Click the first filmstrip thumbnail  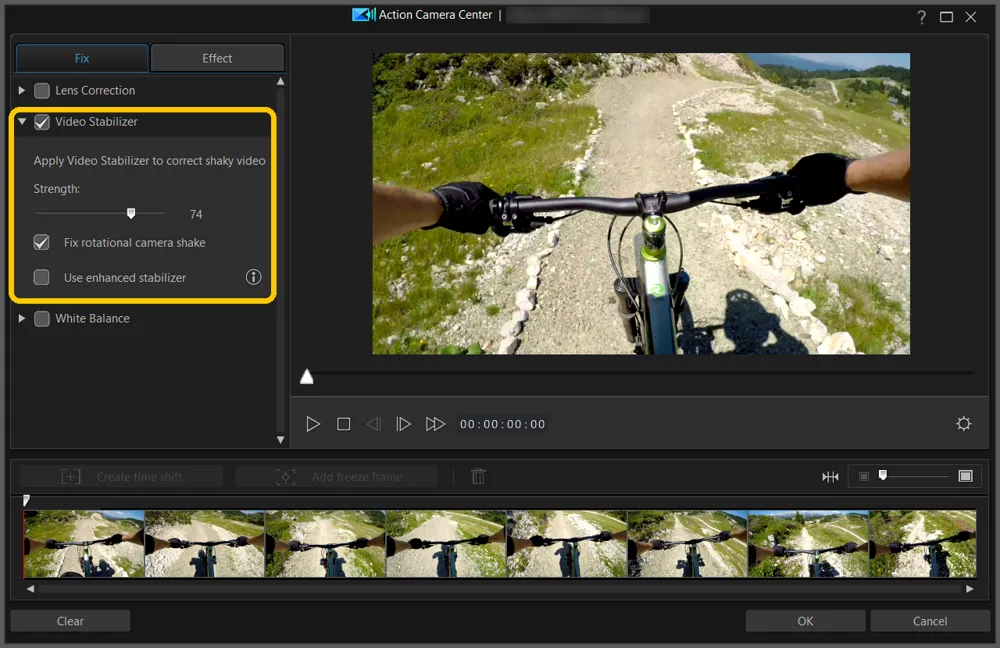coord(84,543)
